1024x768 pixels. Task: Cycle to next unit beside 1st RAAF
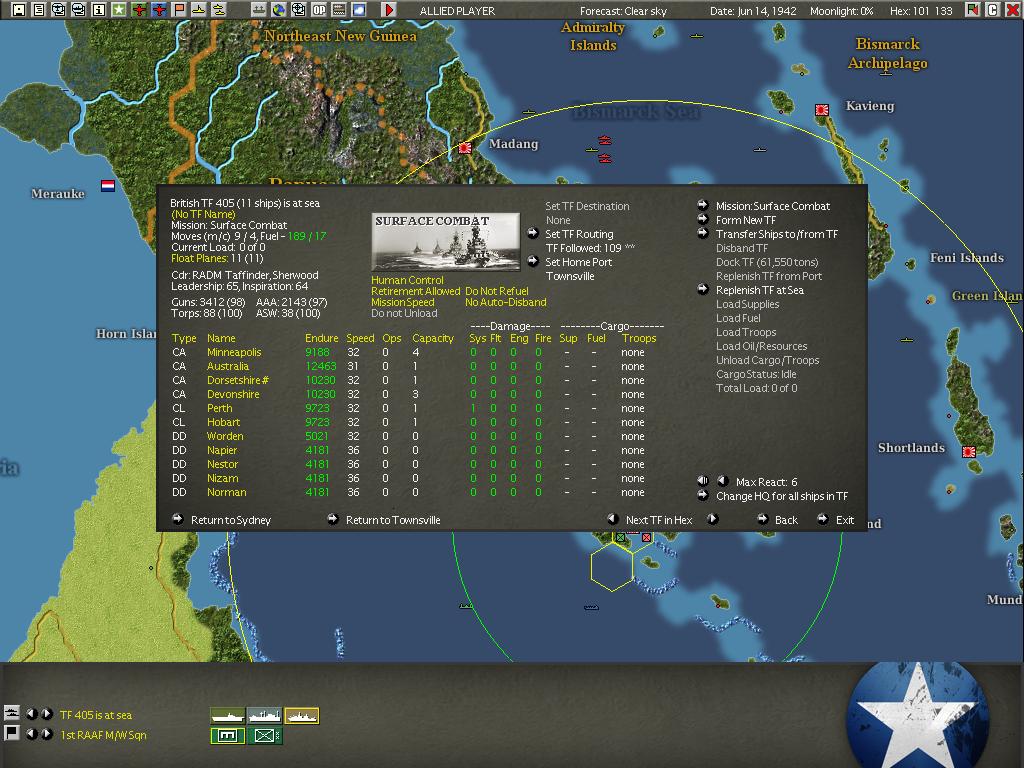(x=47, y=734)
